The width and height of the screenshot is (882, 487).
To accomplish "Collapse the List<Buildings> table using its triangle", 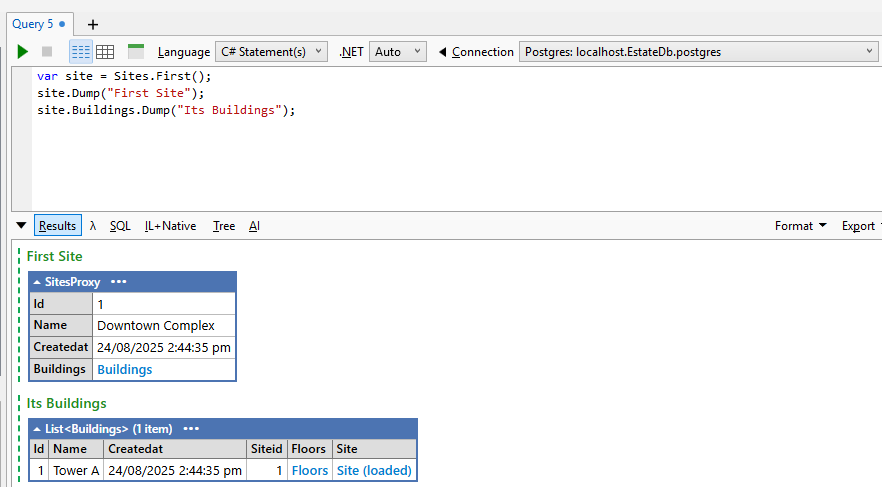I will tap(37, 428).
